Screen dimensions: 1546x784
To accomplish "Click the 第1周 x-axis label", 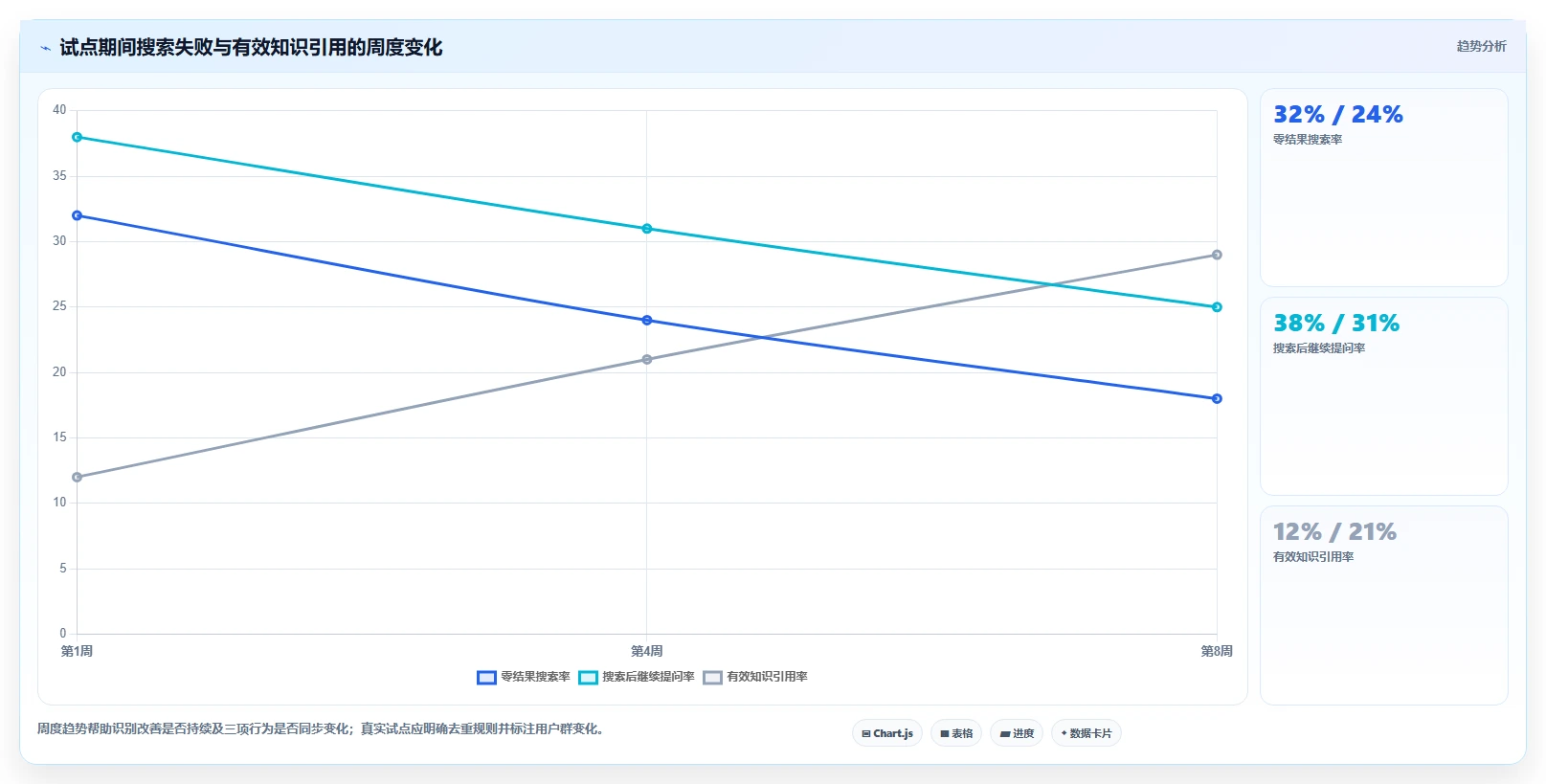I will 78,651.
